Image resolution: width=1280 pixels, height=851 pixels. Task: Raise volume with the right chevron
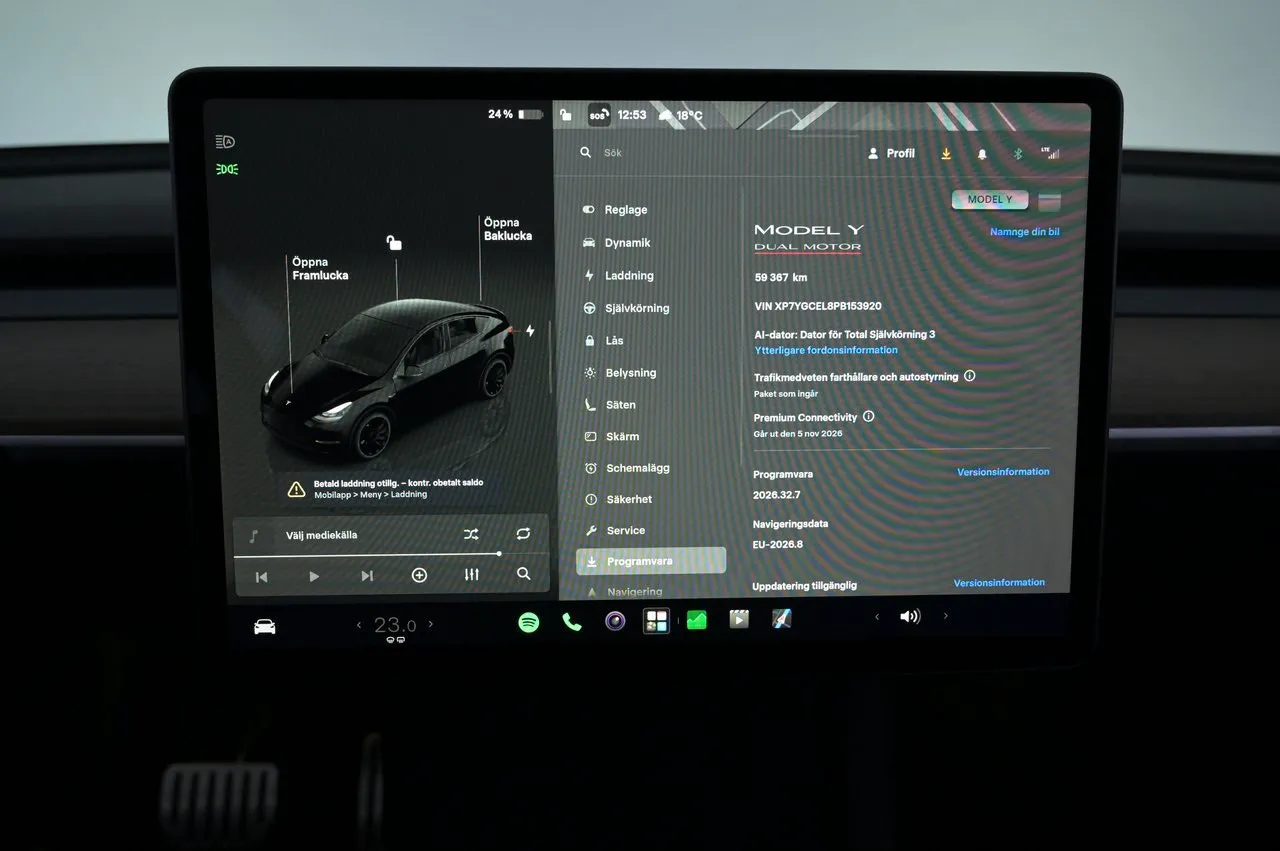click(x=945, y=616)
